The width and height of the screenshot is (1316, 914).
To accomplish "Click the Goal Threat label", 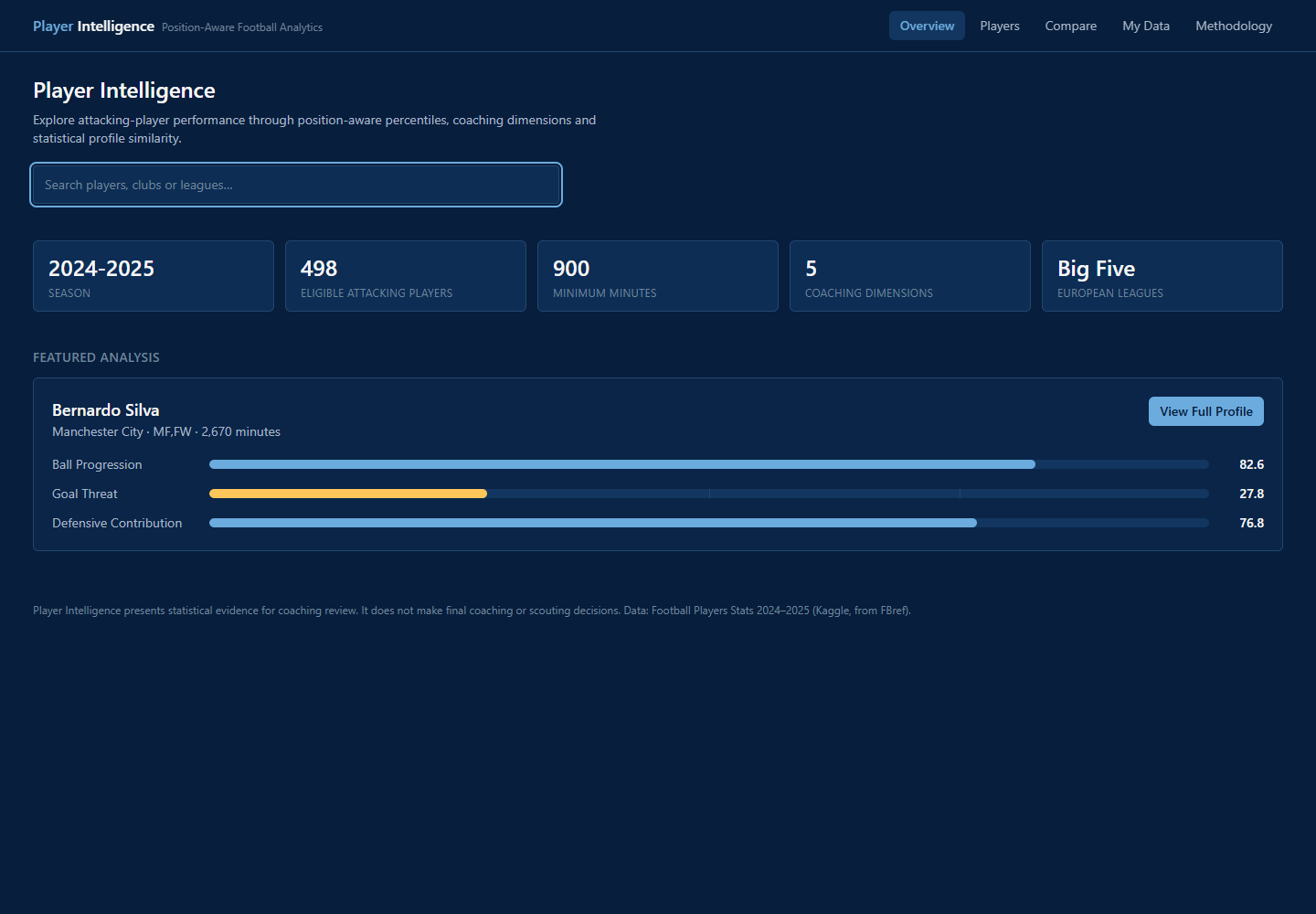I will tap(85, 494).
